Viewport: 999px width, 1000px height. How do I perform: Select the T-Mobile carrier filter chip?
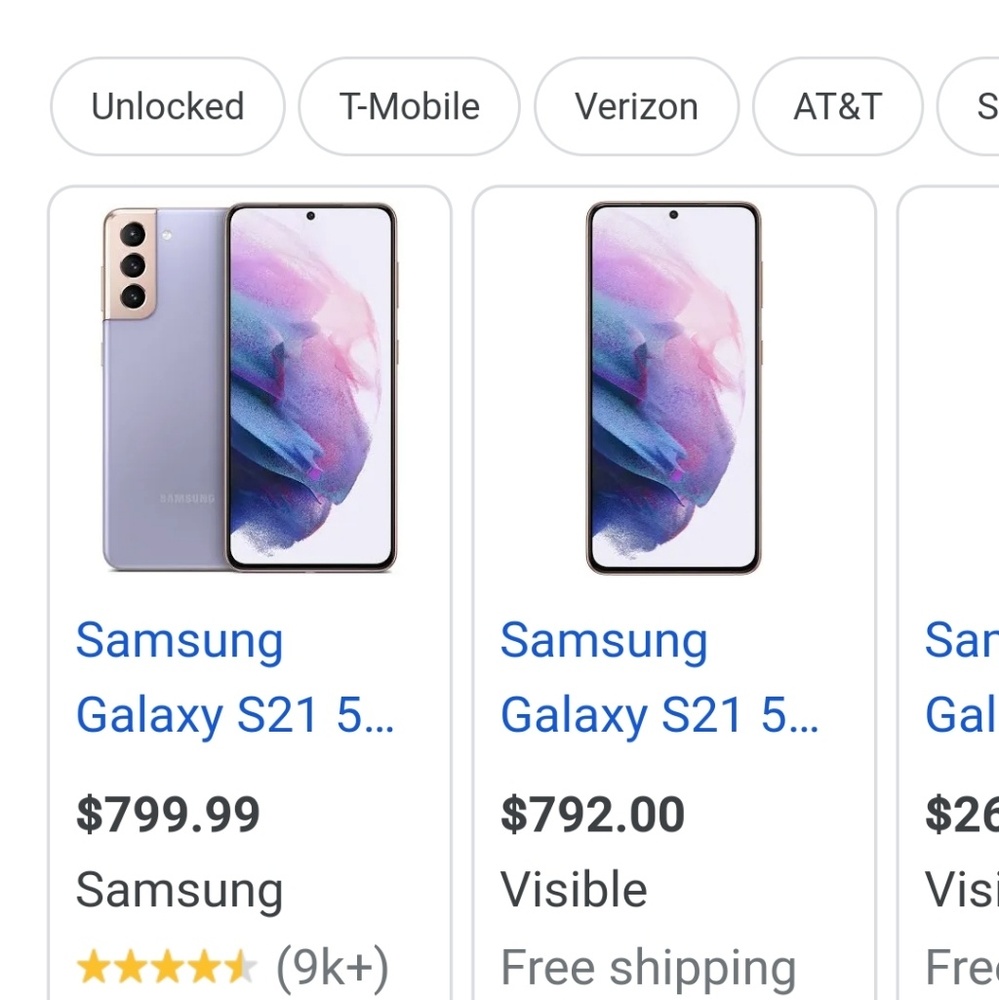409,106
